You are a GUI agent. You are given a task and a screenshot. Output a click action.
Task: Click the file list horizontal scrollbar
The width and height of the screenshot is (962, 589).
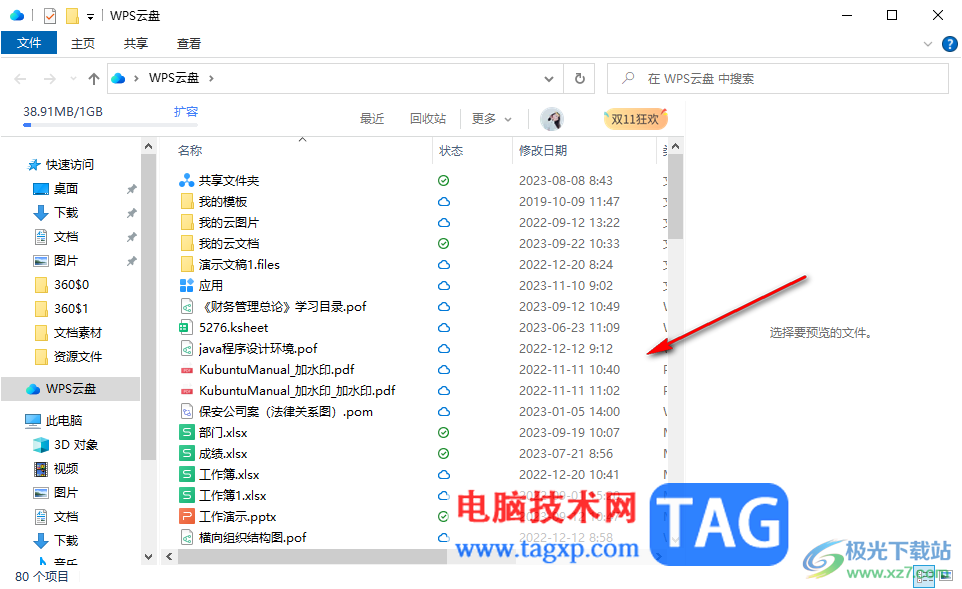pyautogui.click(x=313, y=556)
